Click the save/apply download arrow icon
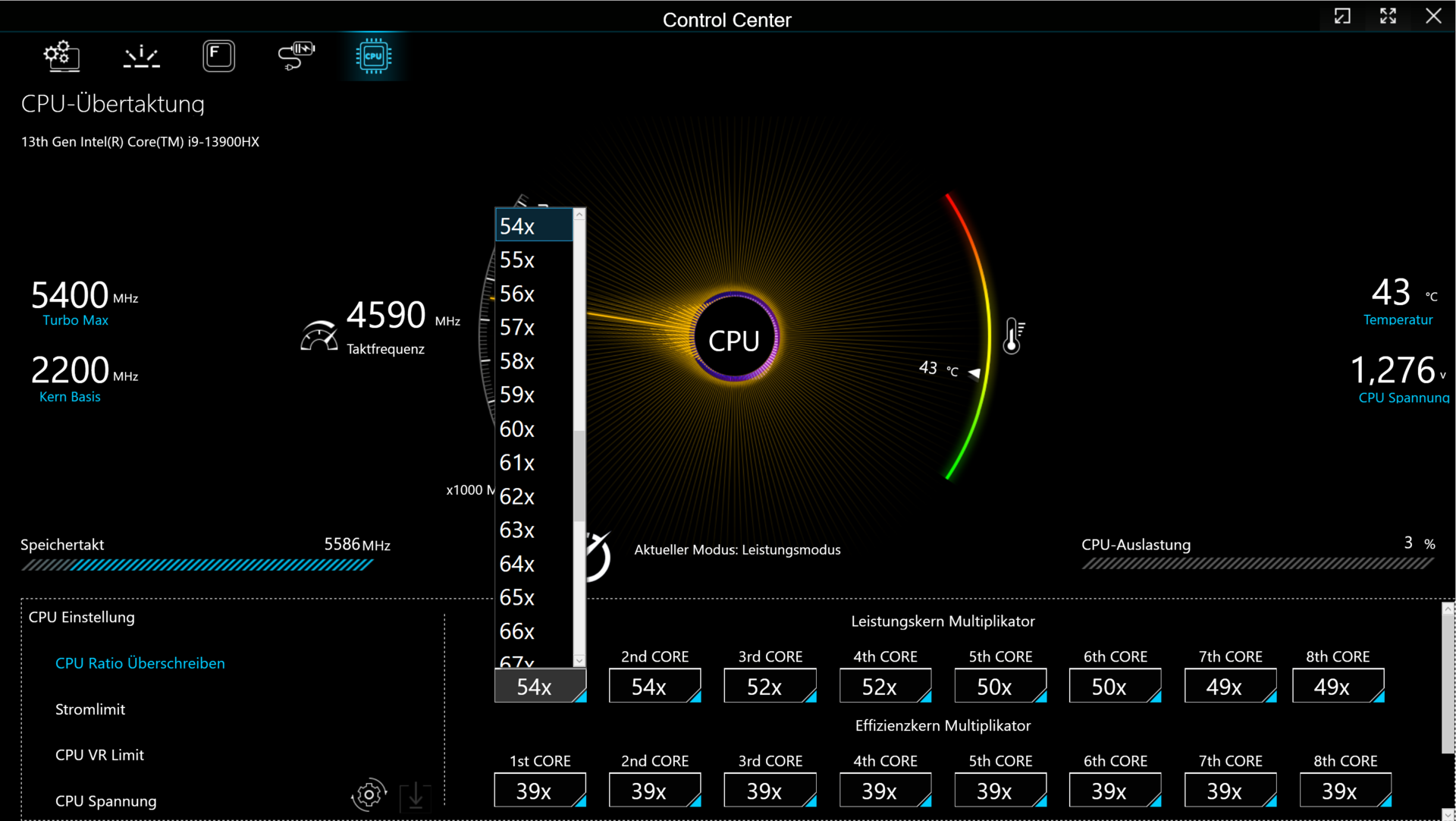 (x=416, y=796)
